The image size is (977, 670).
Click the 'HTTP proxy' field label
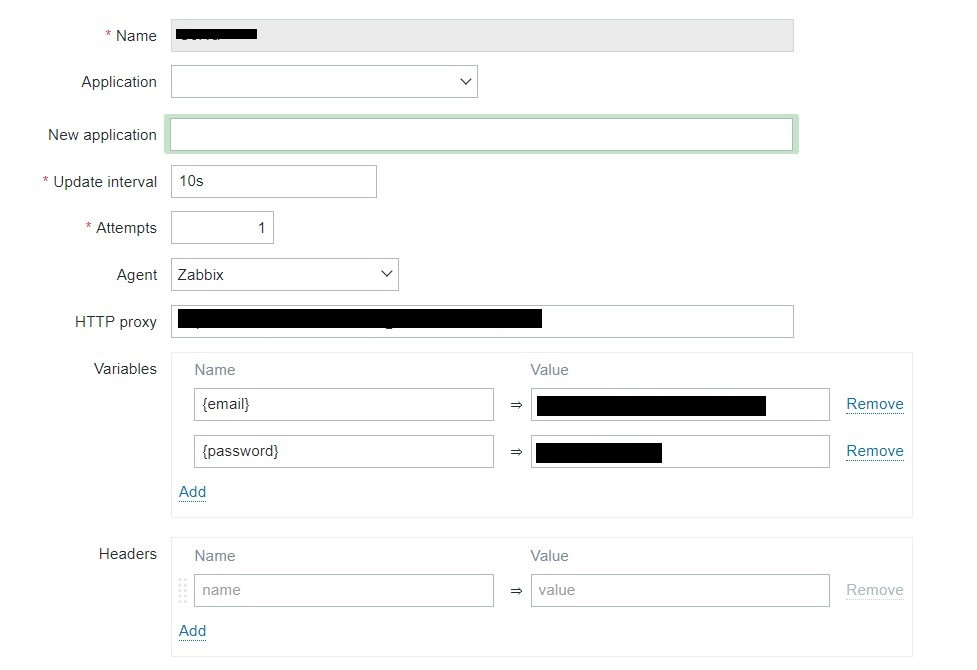coord(116,322)
